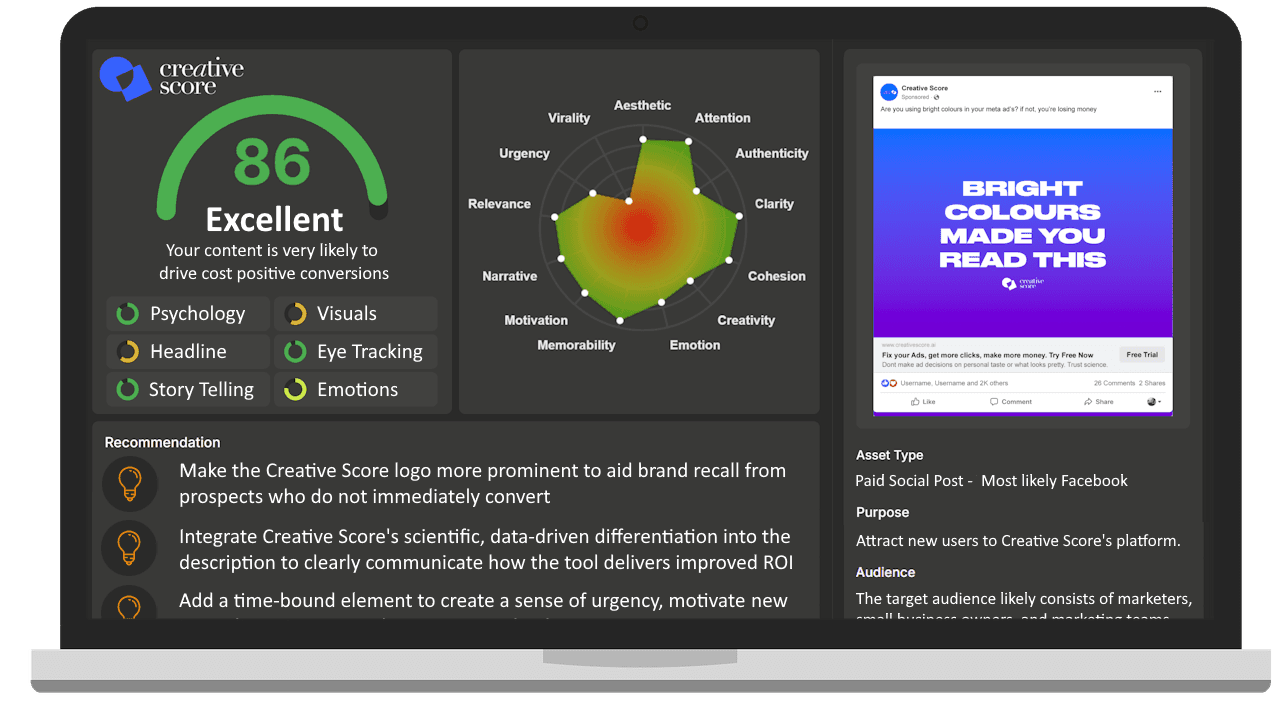Select the Cohesion label on the radar chart

(x=777, y=276)
